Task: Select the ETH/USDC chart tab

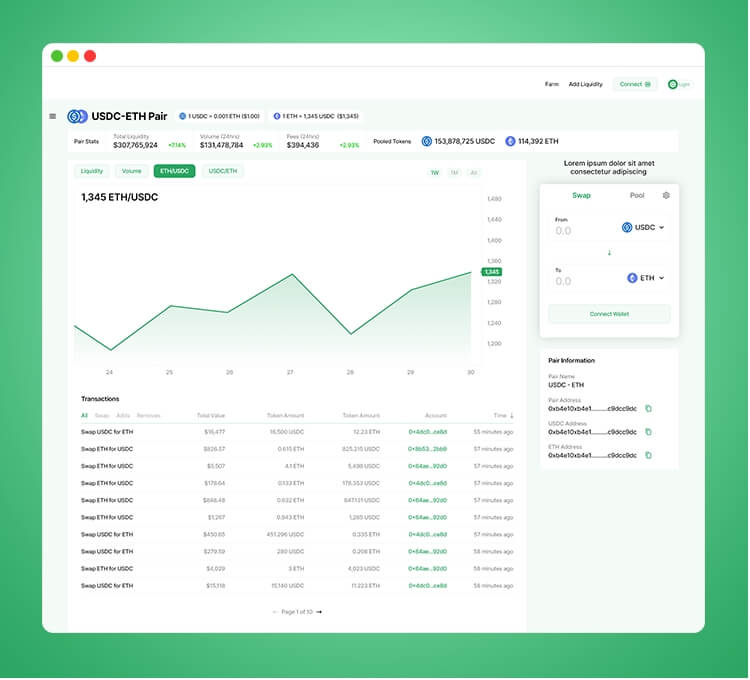Action: (x=175, y=171)
